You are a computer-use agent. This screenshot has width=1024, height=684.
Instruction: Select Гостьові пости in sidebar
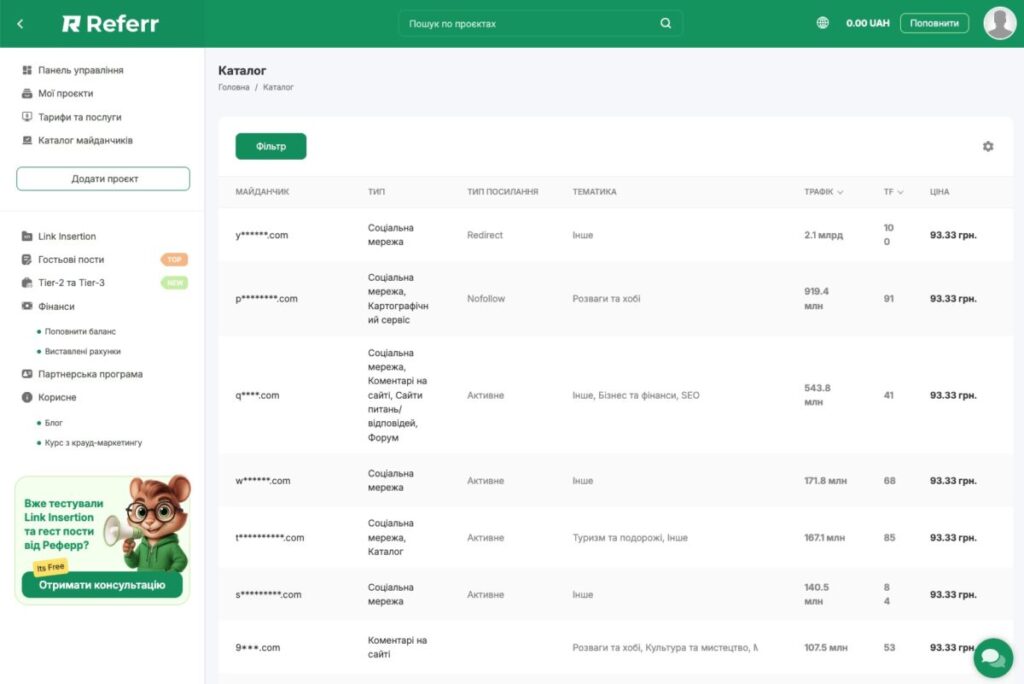click(71, 259)
